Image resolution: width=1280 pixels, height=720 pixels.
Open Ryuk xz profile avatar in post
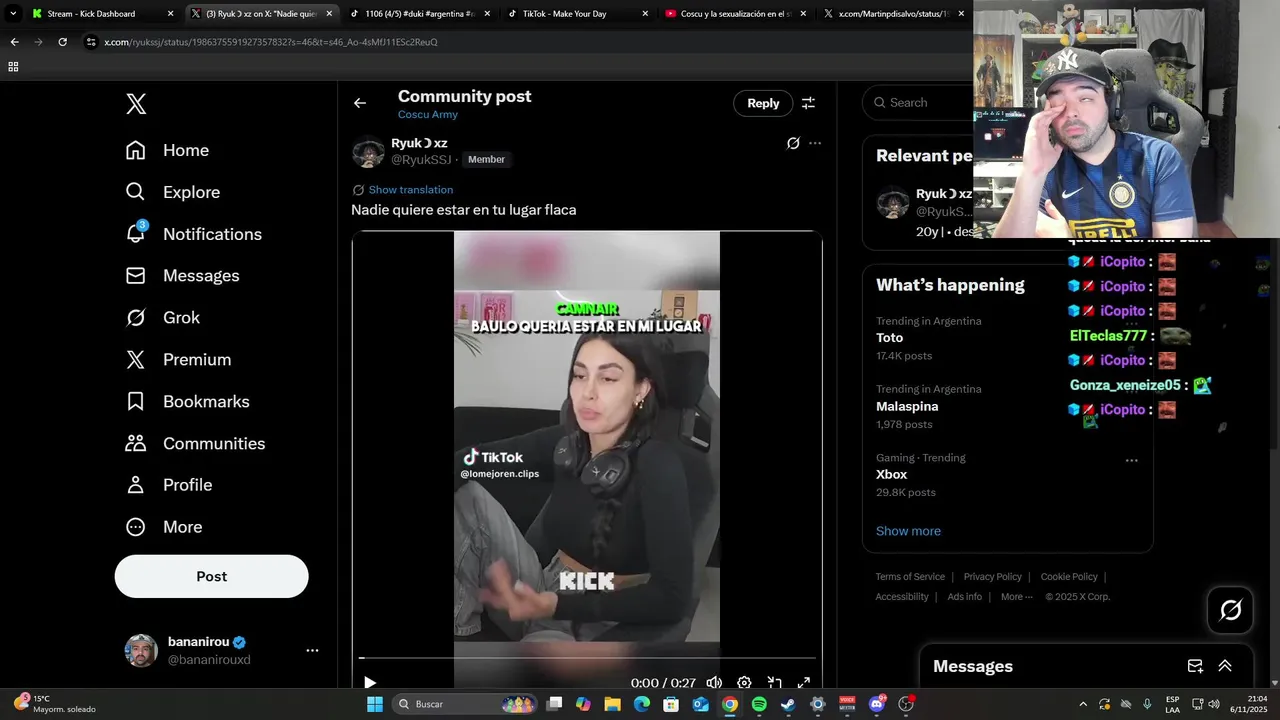(368, 152)
